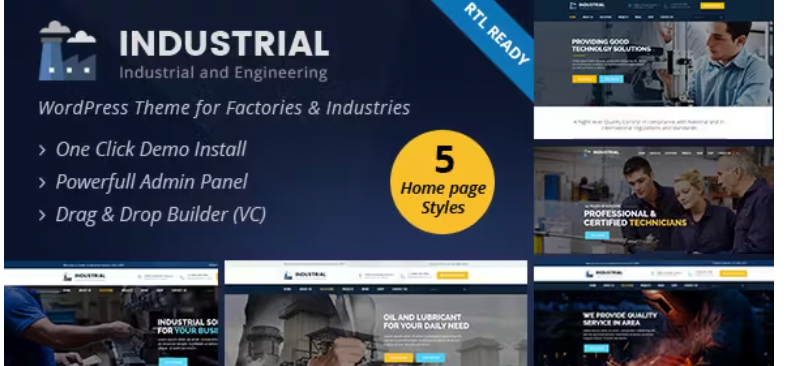Open the 'Industrial Solutions' homepage preview
The height and width of the screenshot is (366, 788).
(x=111, y=313)
